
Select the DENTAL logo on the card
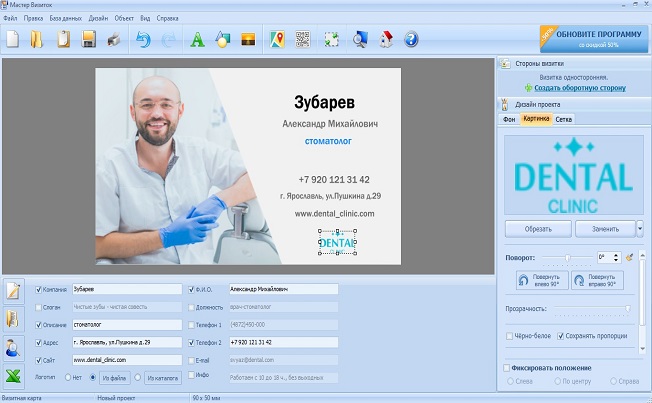point(337,242)
